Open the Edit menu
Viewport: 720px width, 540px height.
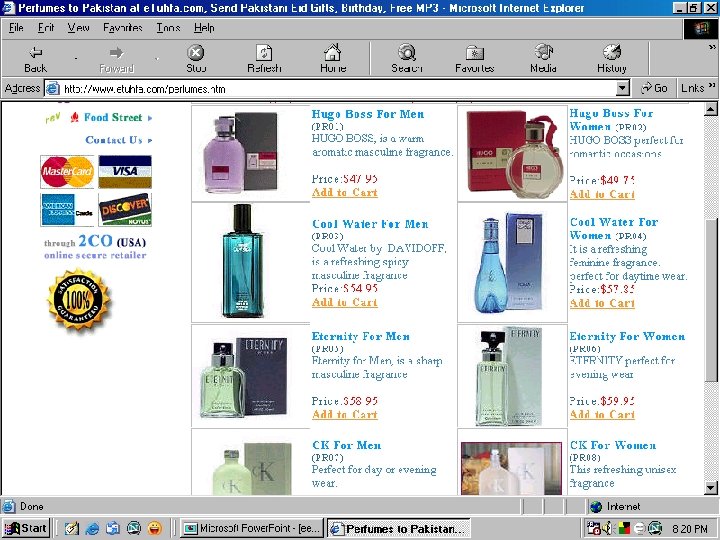(x=46, y=28)
